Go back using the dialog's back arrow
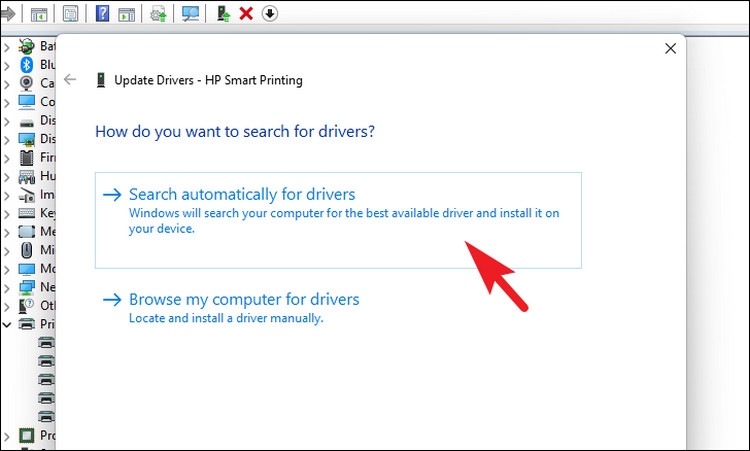This screenshot has width=750, height=451. click(x=70, y=79)
